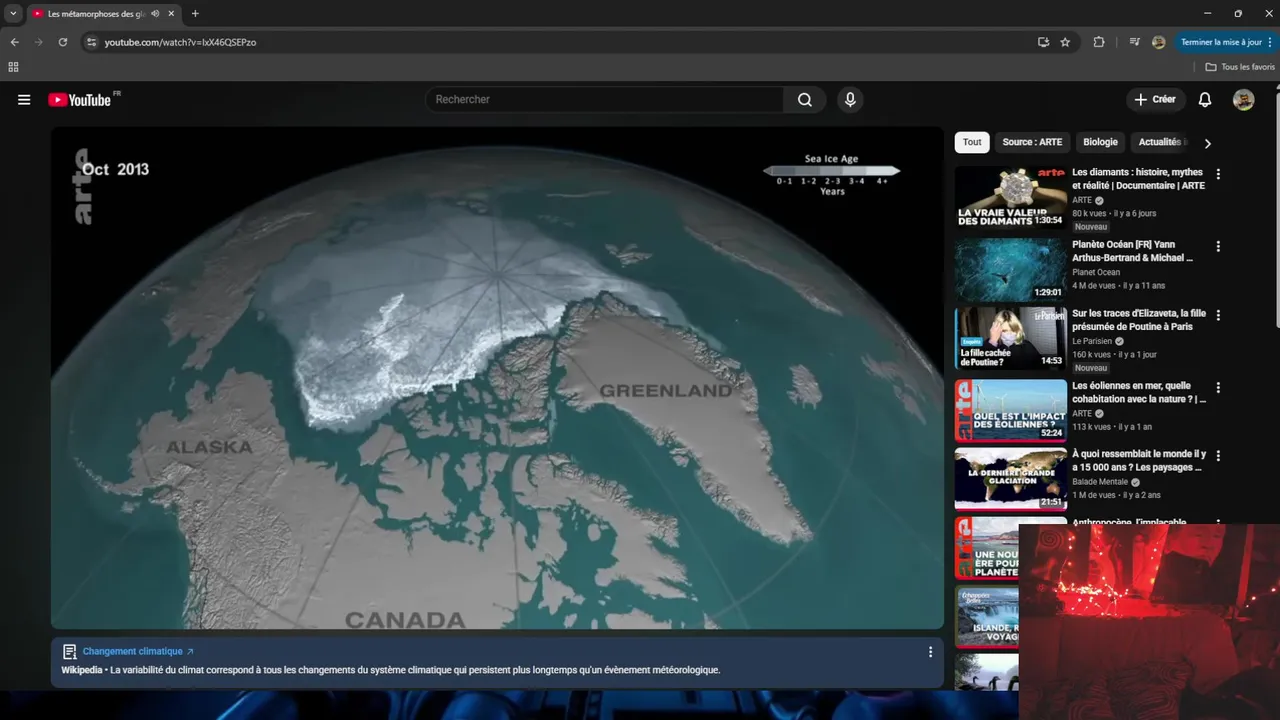Open Le Parisien Poutine video thumbnail

click(1010, 338)
